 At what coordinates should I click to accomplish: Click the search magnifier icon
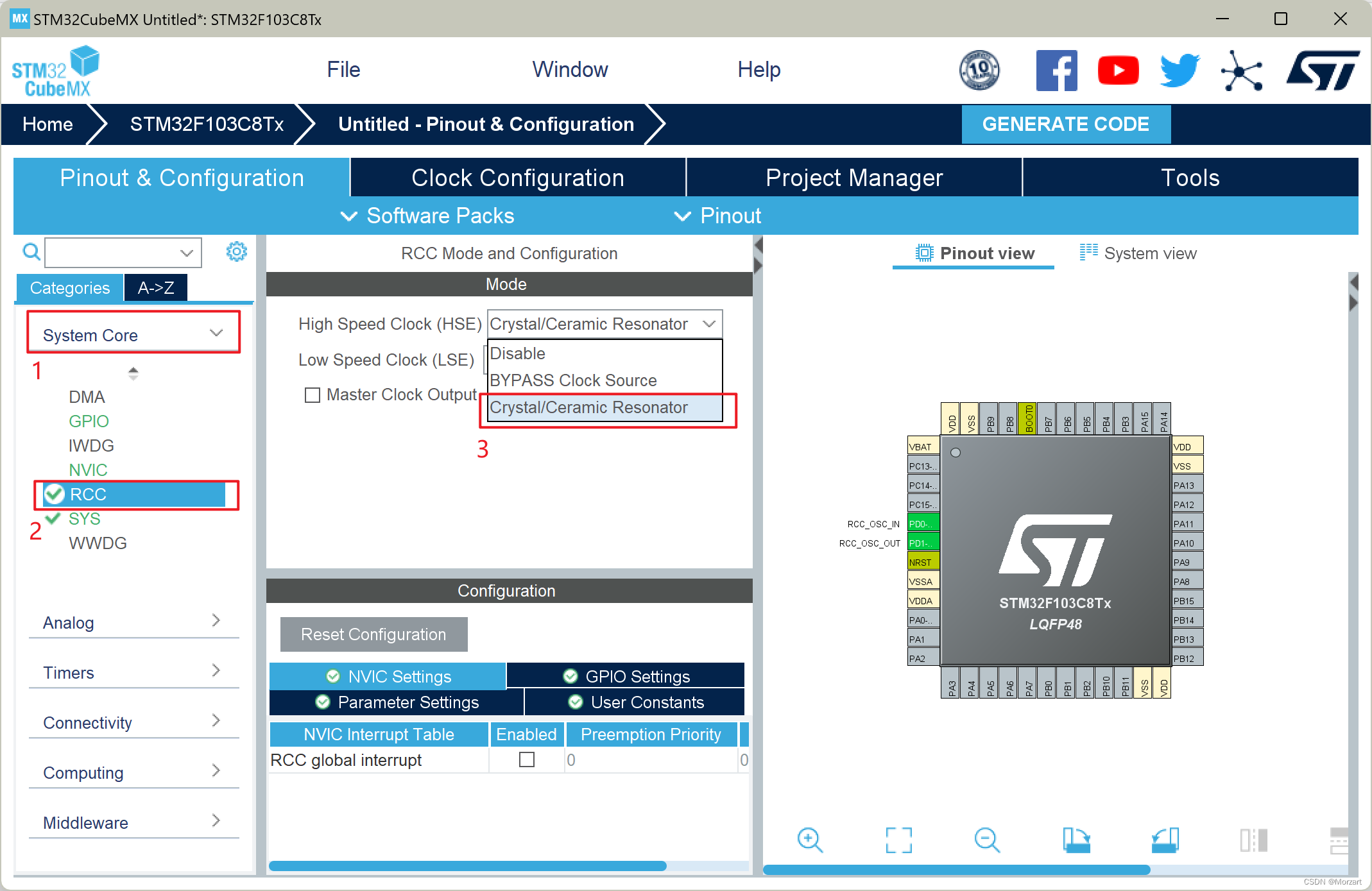coord(31,251)
